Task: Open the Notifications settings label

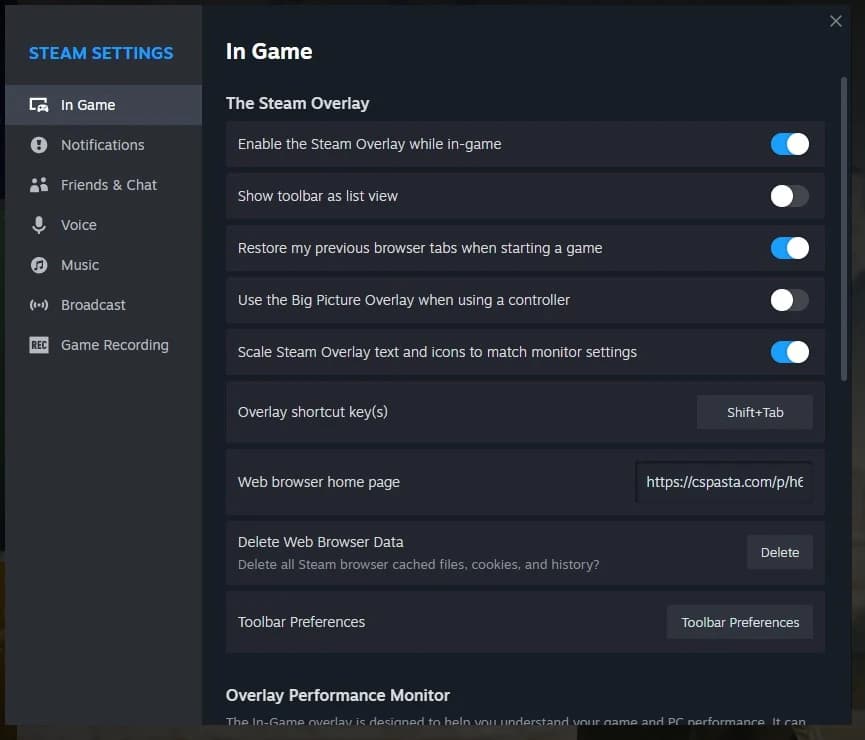Action: [x=103, y=145]
